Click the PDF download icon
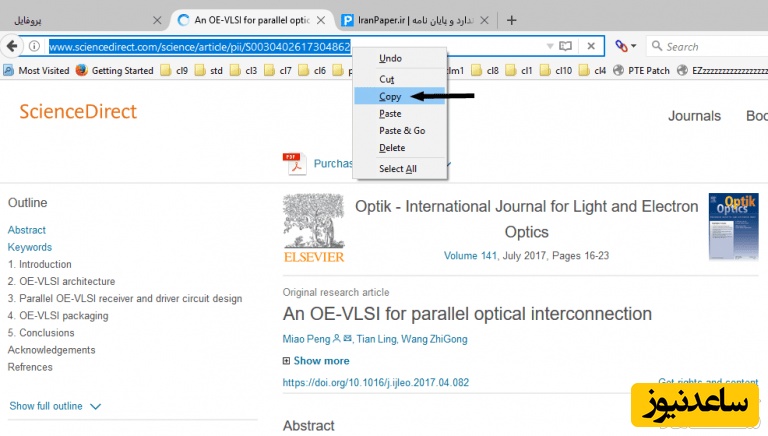This screenshot has height=436, width=768. (x=292, y=164)
